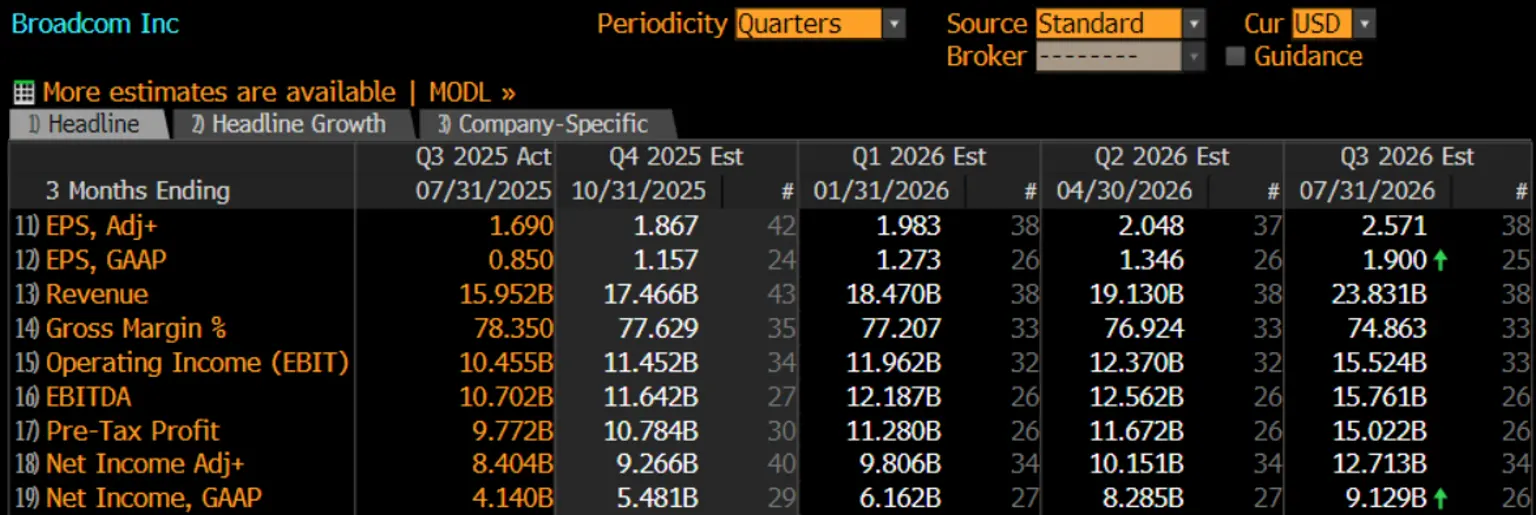Click the Q4 2025 net income adj 9.266B
This screenshot has width=1536, height=515.
(x=659, y=464)
